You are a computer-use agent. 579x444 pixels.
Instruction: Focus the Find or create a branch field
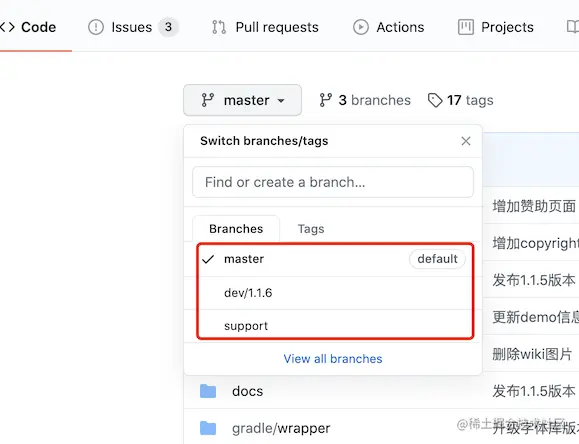333,182
